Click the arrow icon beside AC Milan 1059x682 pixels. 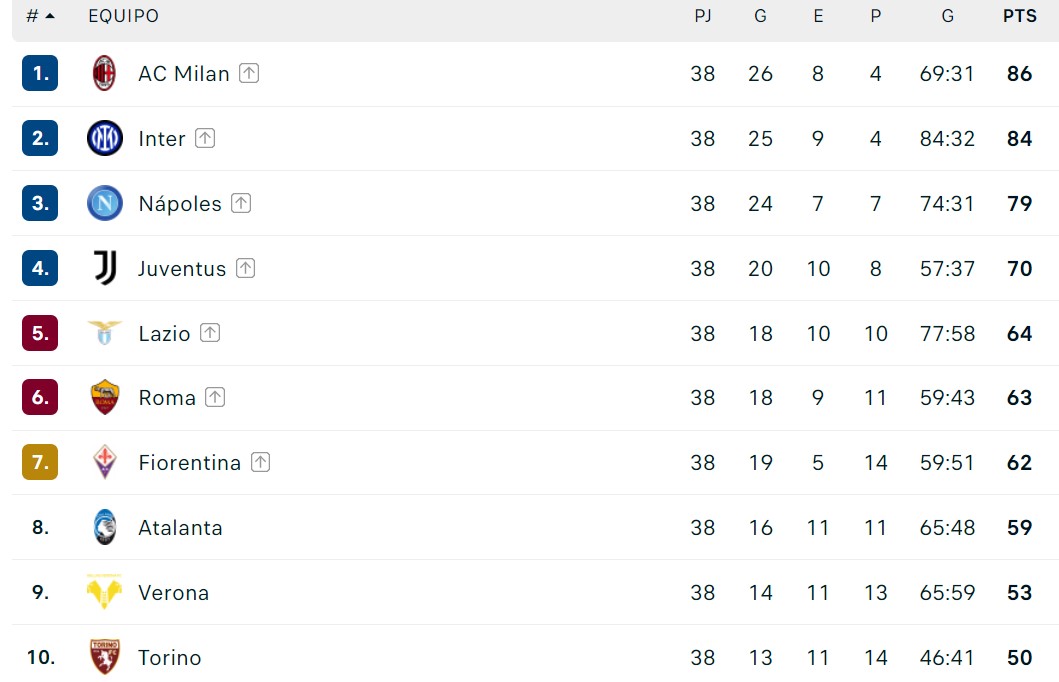(249, 73)
